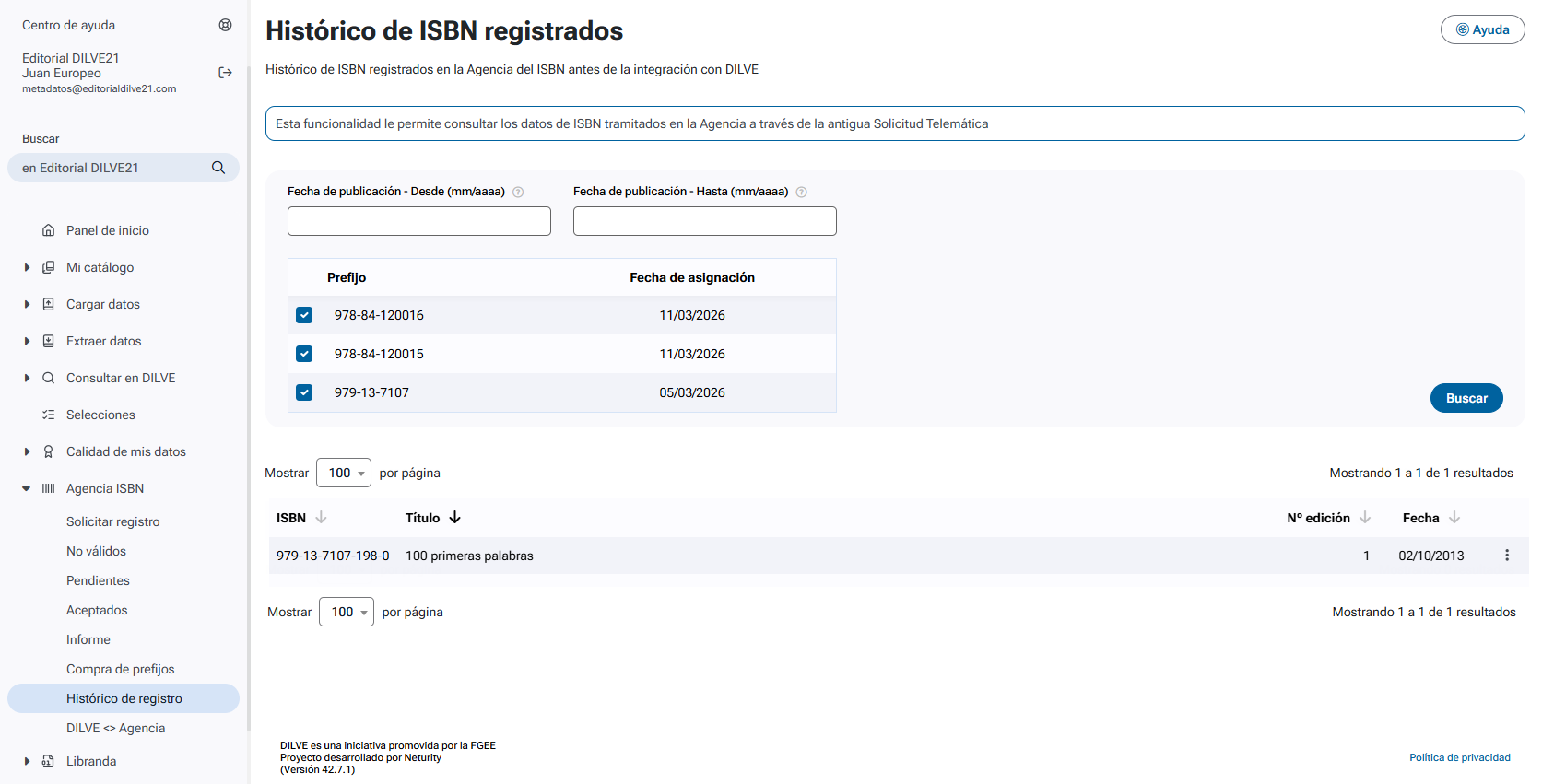Click the help icon next to Desde date
Screen dimensions: 1554x784
click(x=518, y=193)
